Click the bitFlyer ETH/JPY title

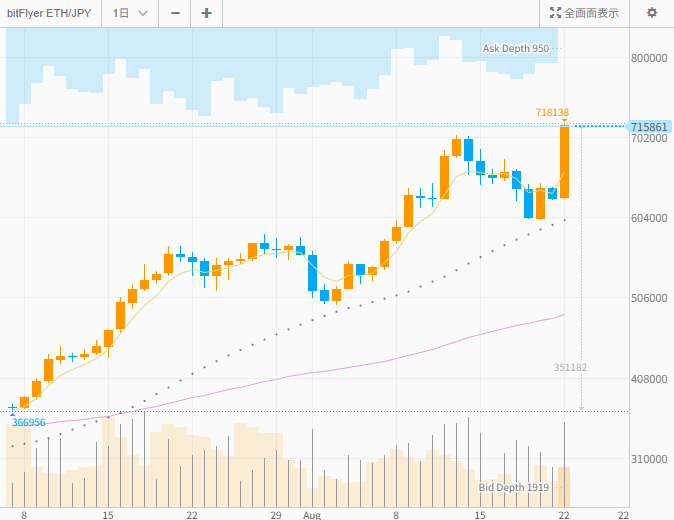click(x=49, y=13)
